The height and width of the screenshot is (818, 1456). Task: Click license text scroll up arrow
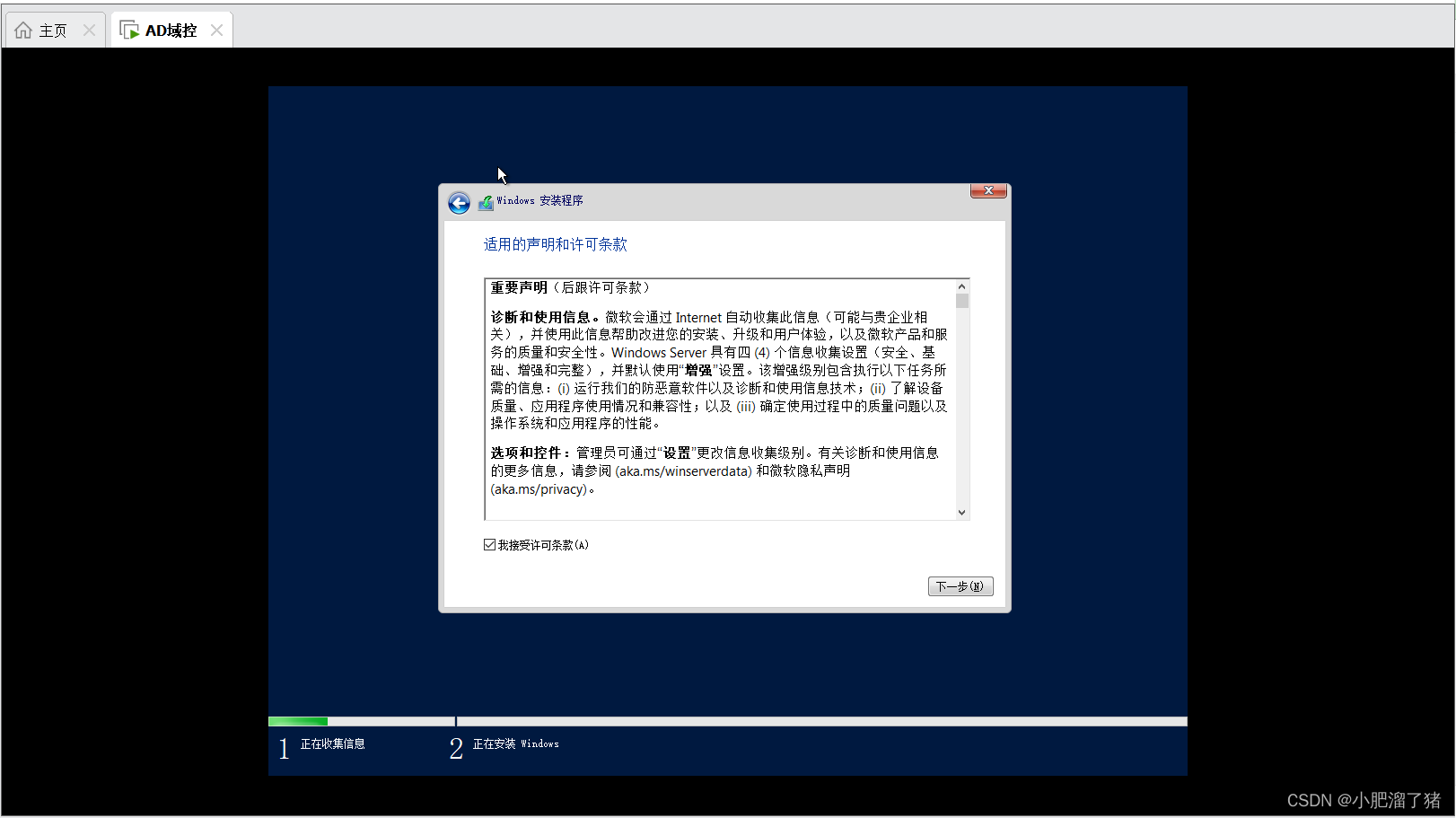tap(961, 286)
